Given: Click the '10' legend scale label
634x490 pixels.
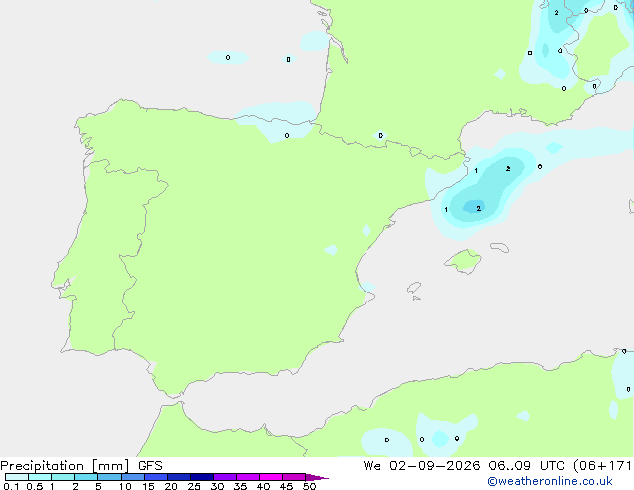Looking at the screenshot, I should [125, 486].
